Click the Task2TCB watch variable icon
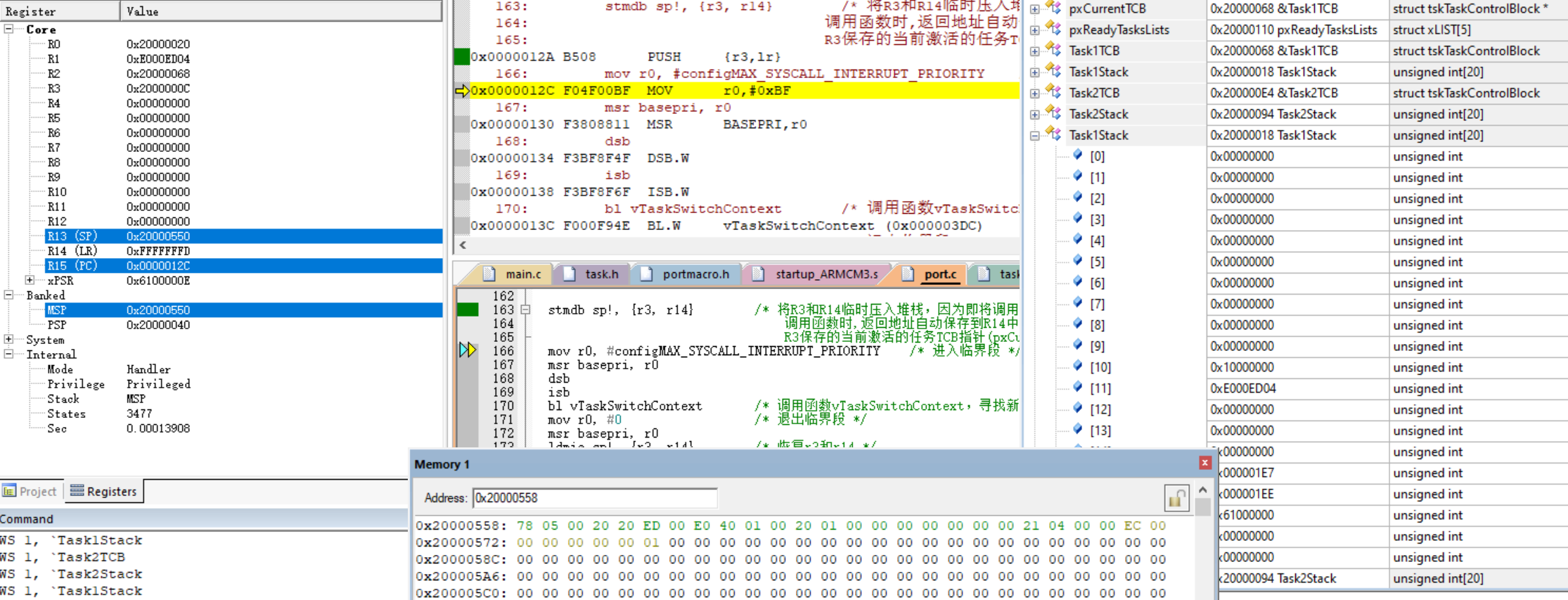The height and width of the screenshot is (600, 1568). tap(1053, 92)
